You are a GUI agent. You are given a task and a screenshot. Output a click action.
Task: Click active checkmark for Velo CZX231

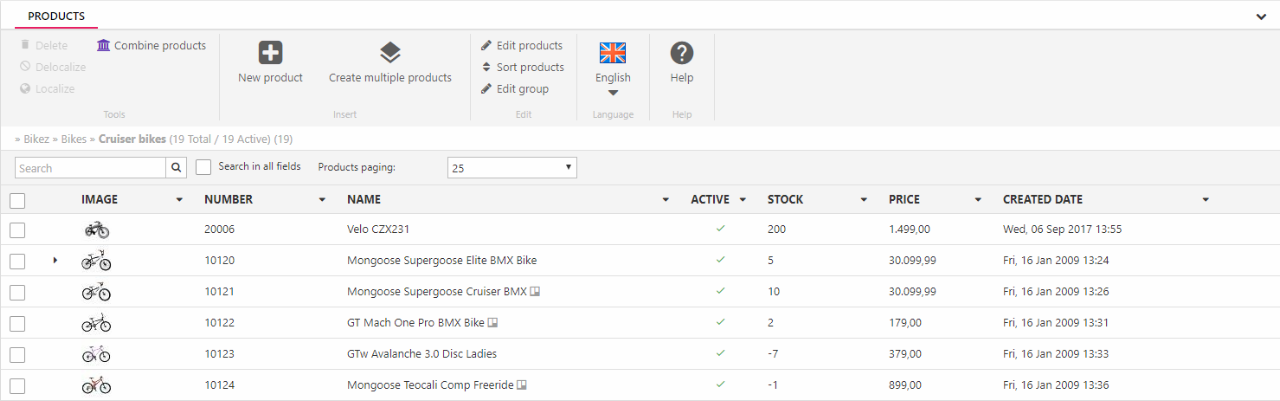(x=720, y=229)
